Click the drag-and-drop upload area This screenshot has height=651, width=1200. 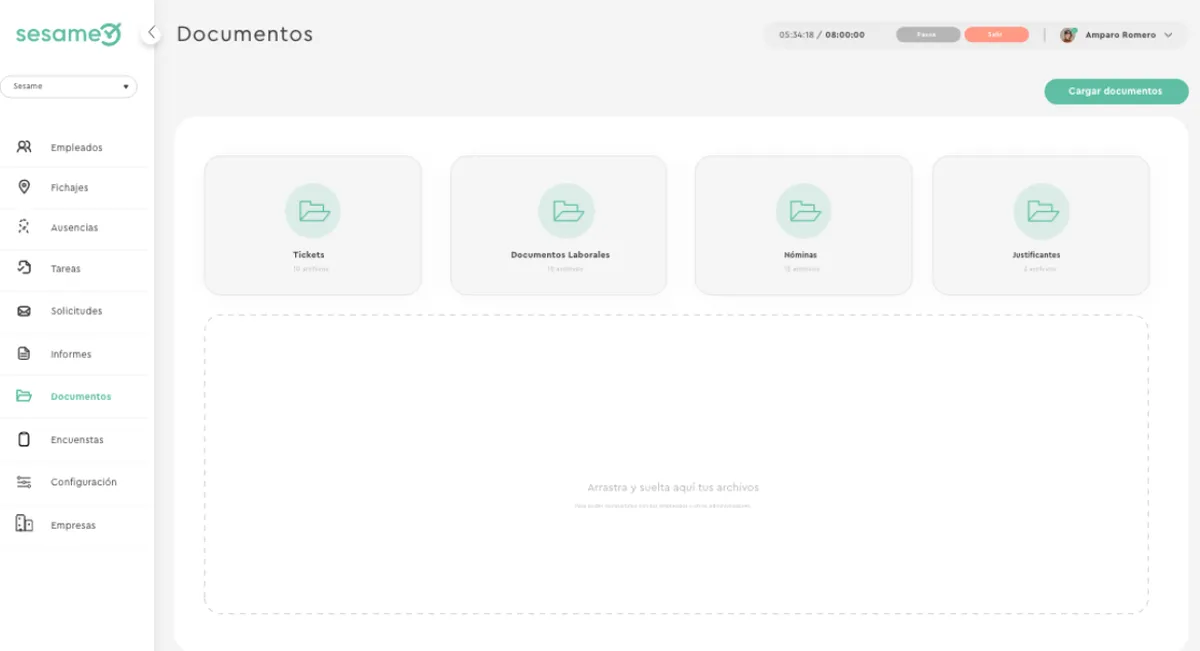click(x=676, y=464)
